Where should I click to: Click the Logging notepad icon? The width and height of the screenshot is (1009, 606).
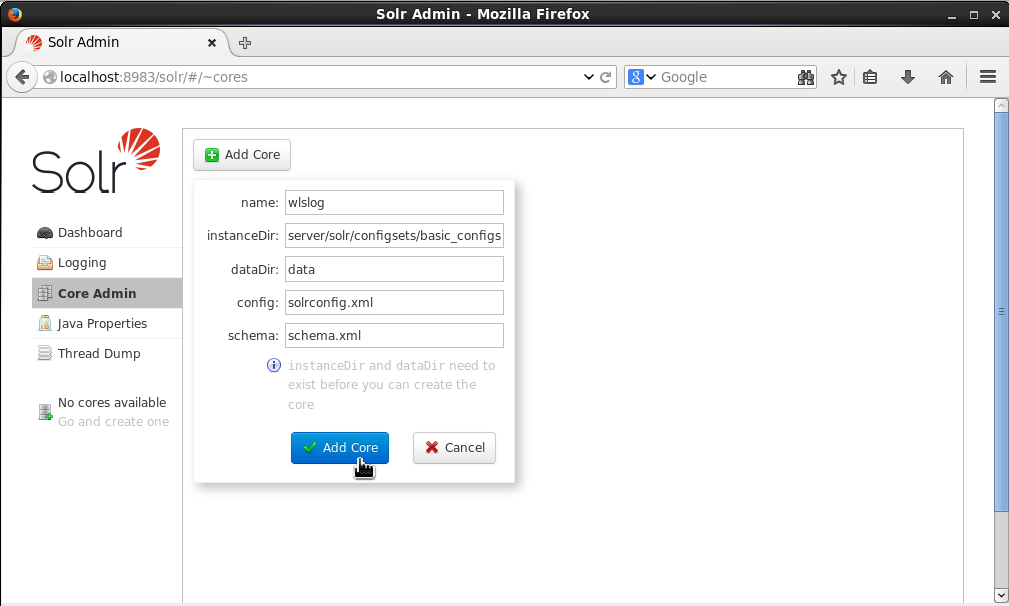tap(44, 262)
